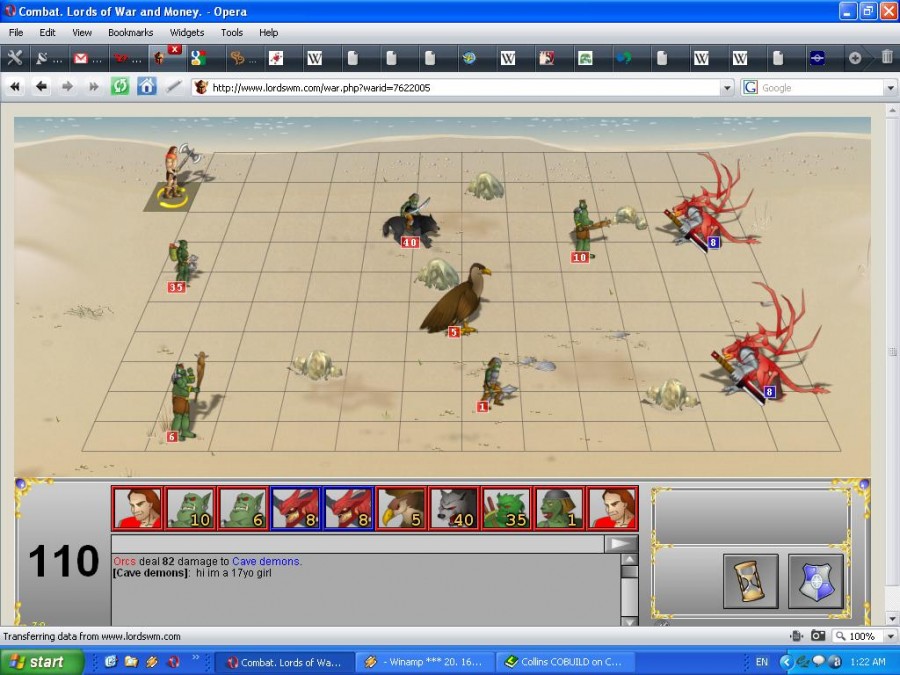Expand the Quick Launch overflow chevron
This screenshot has height=675, width=900.
(x=195, y=658)
